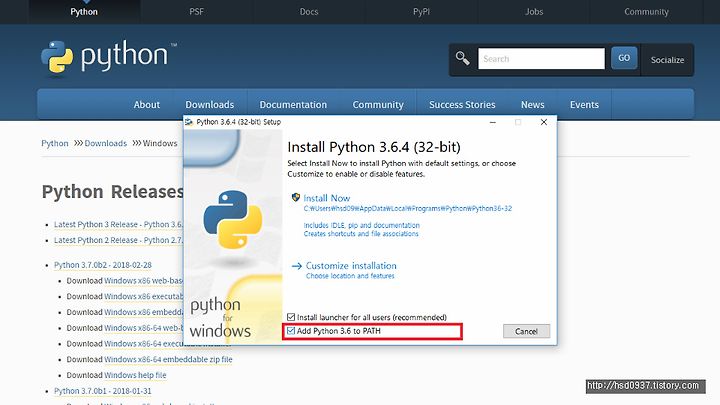This screenshot has height=405, width=720.
Task: Click the setup window title bar icon
Action: click(189, 122)
